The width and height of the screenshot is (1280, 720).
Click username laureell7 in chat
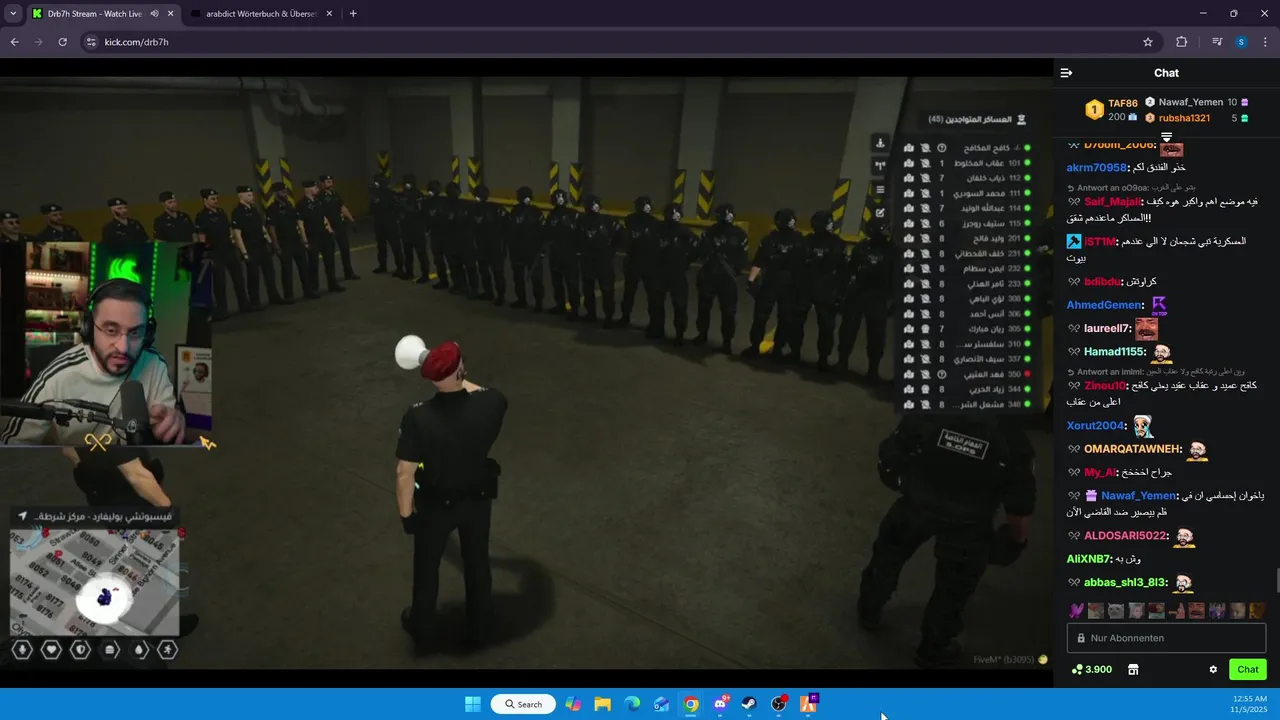[x=1108, y=329]
